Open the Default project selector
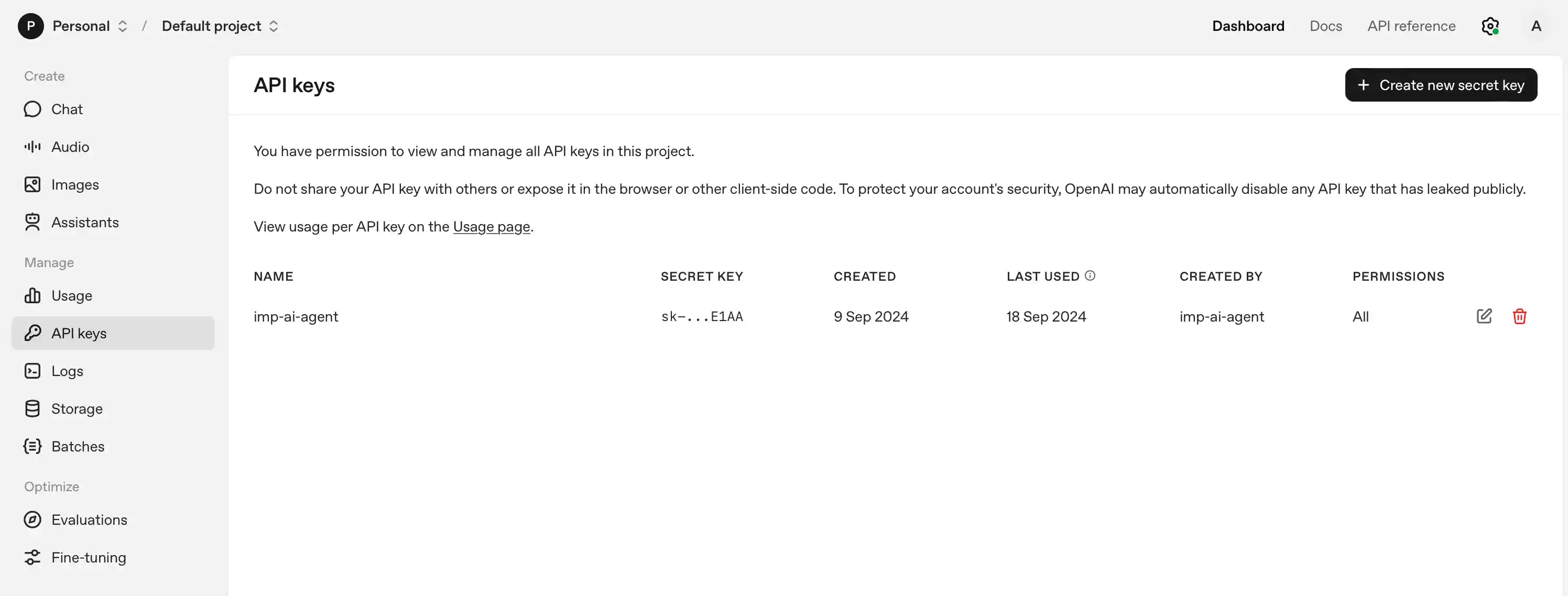The width and height of the screenshot is (1568, 596). [x=274, y=26]
